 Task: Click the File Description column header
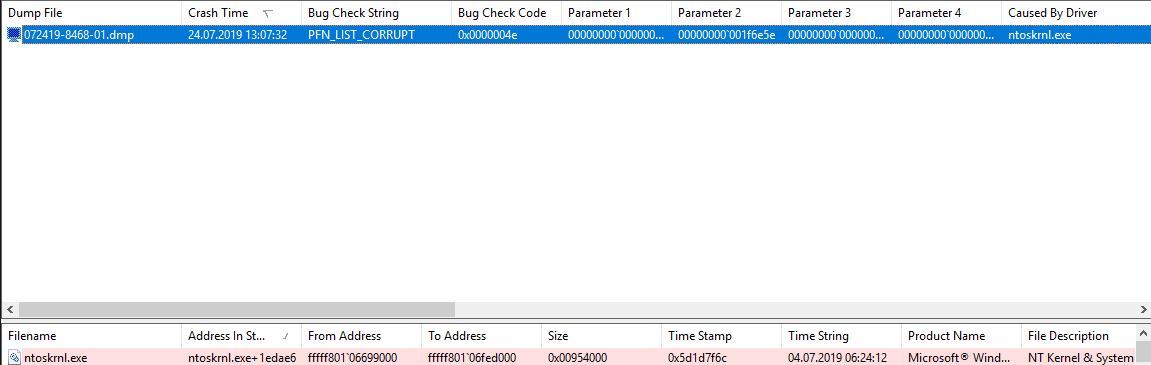click(x=1079, y=336)
